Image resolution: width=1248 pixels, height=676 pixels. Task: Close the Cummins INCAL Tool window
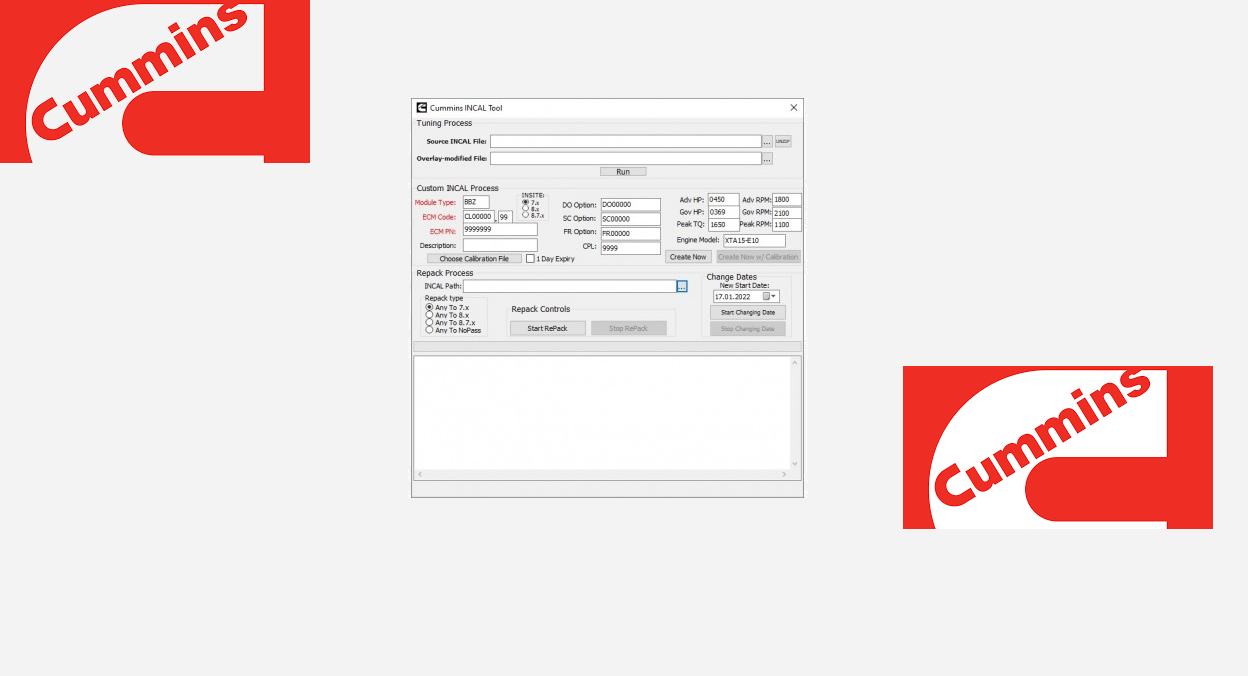click(794, 107)
